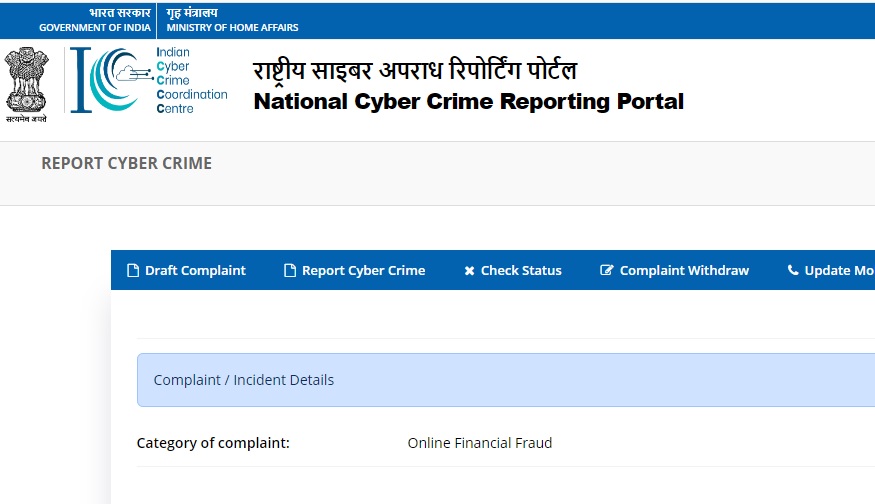The width and height of the screenshot is (875, 504).
Task: Click the REPORT CYBER CRIME page heading
Action: (x=126, y=163)
